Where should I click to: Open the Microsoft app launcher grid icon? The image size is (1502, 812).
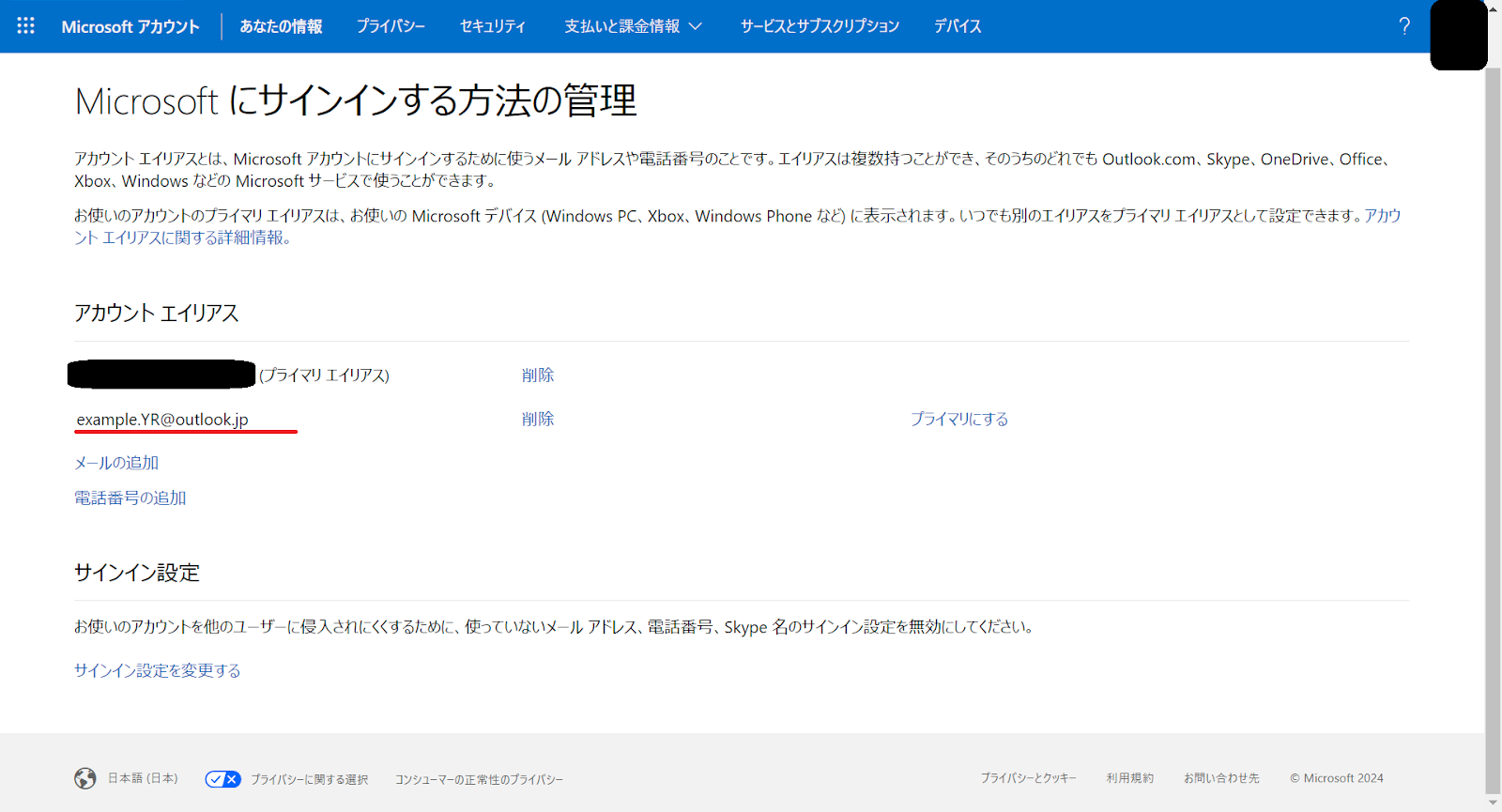click(25, 25)
